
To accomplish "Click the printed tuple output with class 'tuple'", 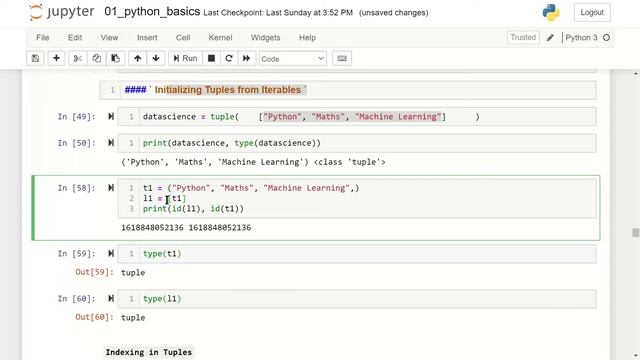I will [x=253, y=162].
